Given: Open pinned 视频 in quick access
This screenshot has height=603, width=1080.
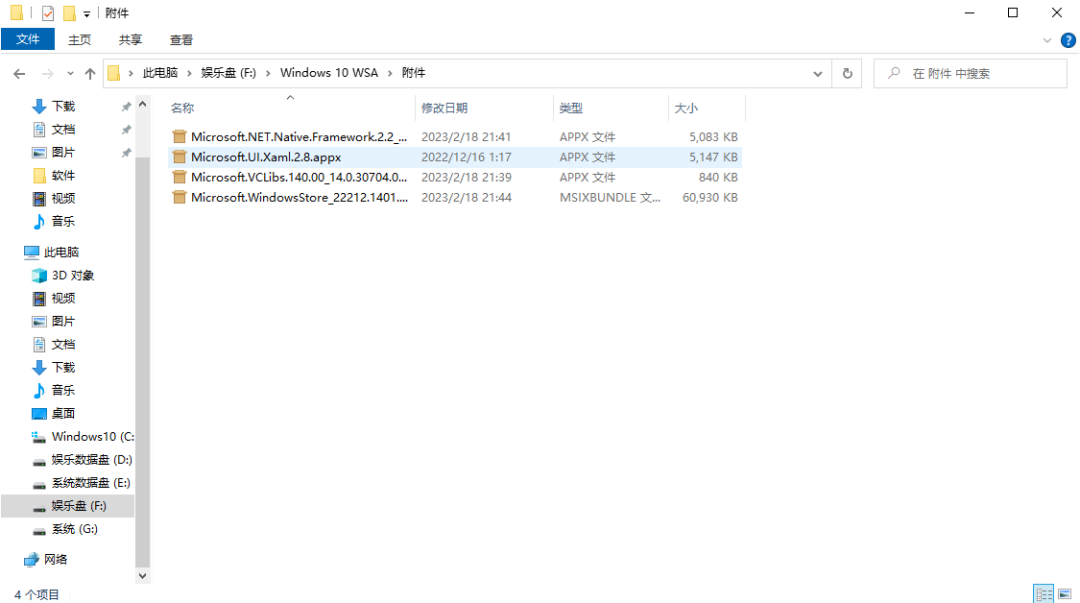Looking at the screenshot, I should click(63, 198).
